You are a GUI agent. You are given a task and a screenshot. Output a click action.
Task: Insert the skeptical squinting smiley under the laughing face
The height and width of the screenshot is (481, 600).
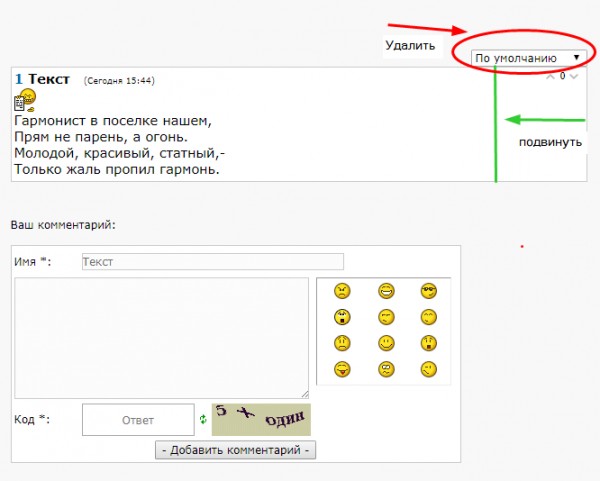point(386,317)
